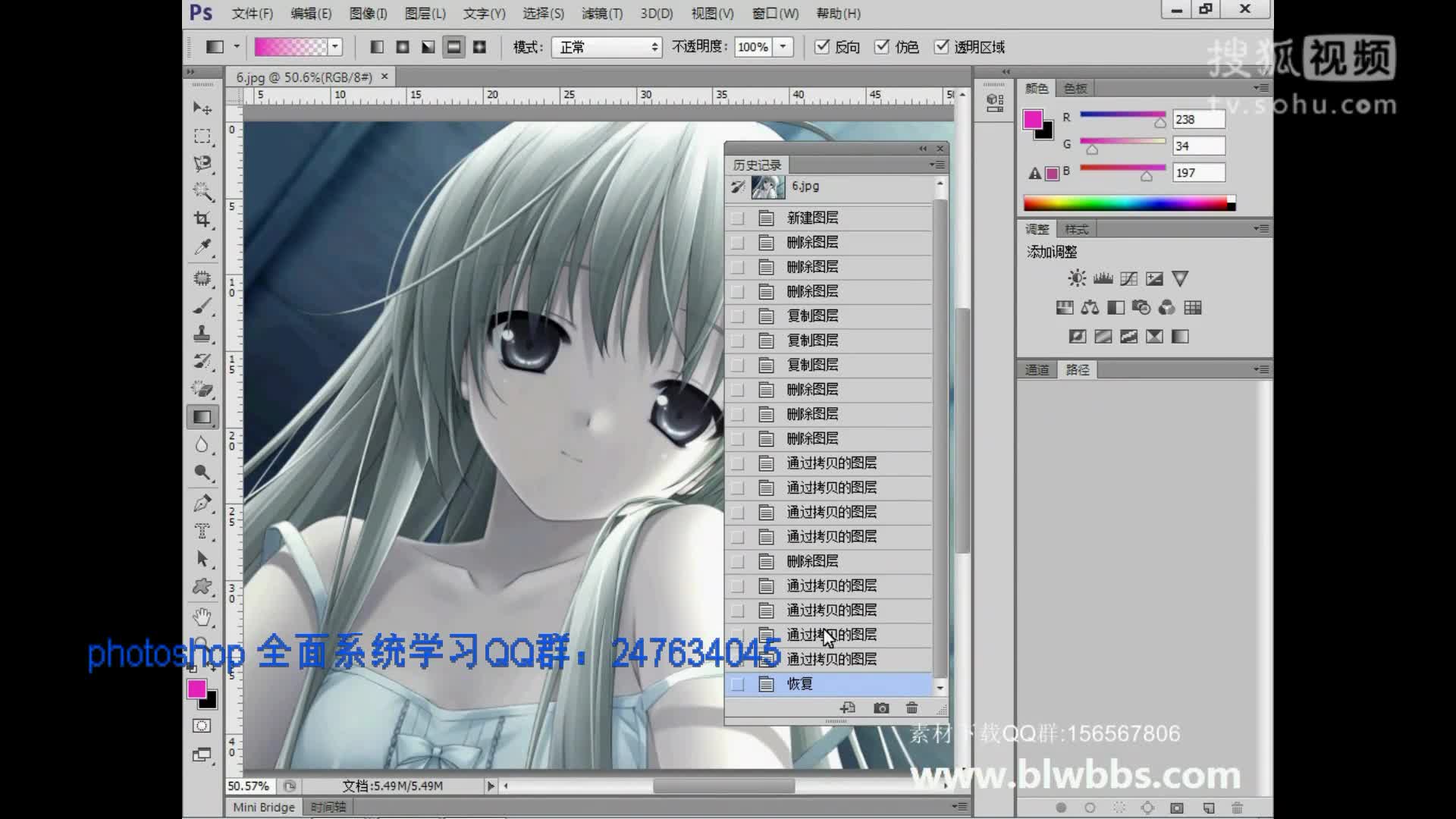The height and width of the screenshot is (819, 1456).
Task: Open the Paths panel flyout menu
Action: tap(1261, 369)
